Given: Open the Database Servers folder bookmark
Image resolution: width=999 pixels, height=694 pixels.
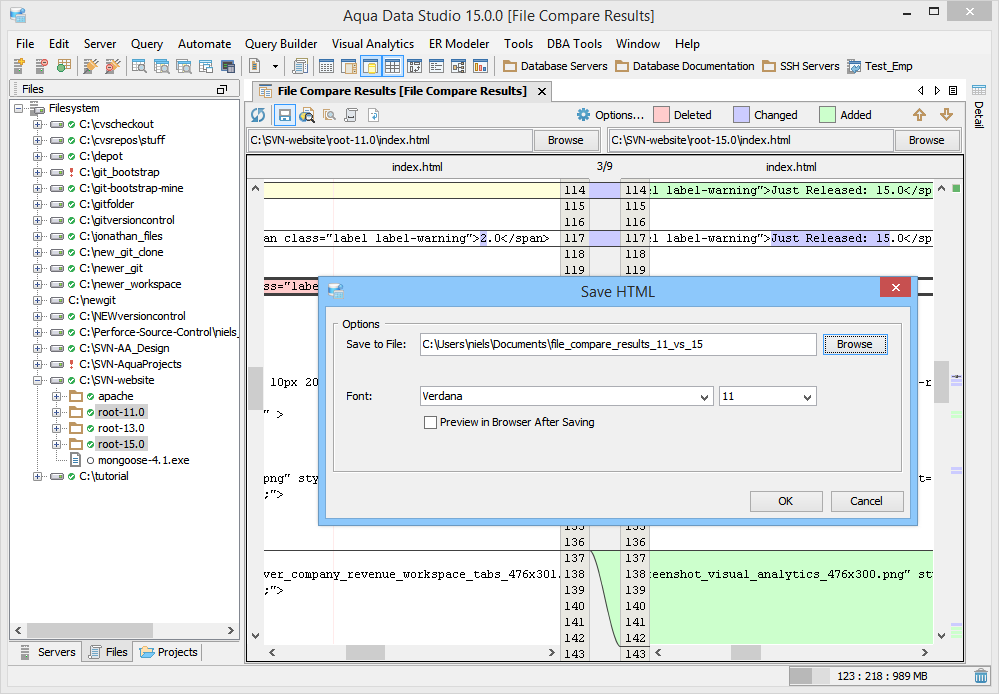Looking at the screenshot, I should [555, 66].
